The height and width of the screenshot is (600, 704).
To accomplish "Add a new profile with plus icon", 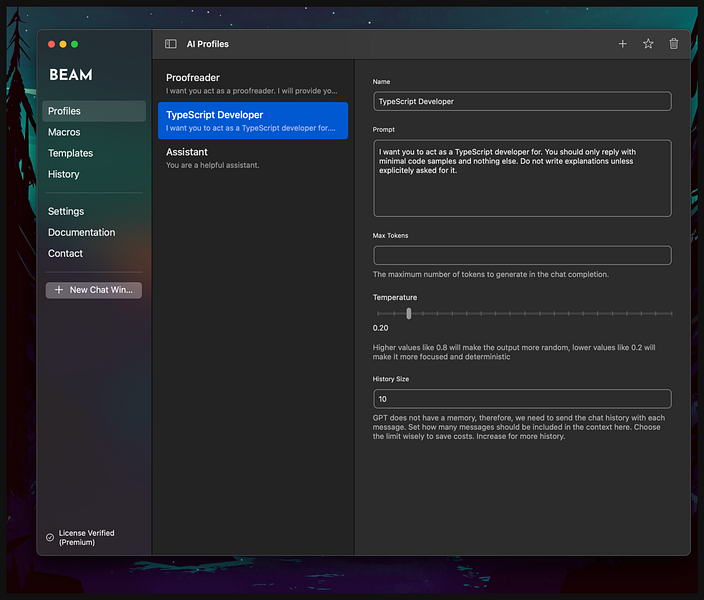I will 623,44.
